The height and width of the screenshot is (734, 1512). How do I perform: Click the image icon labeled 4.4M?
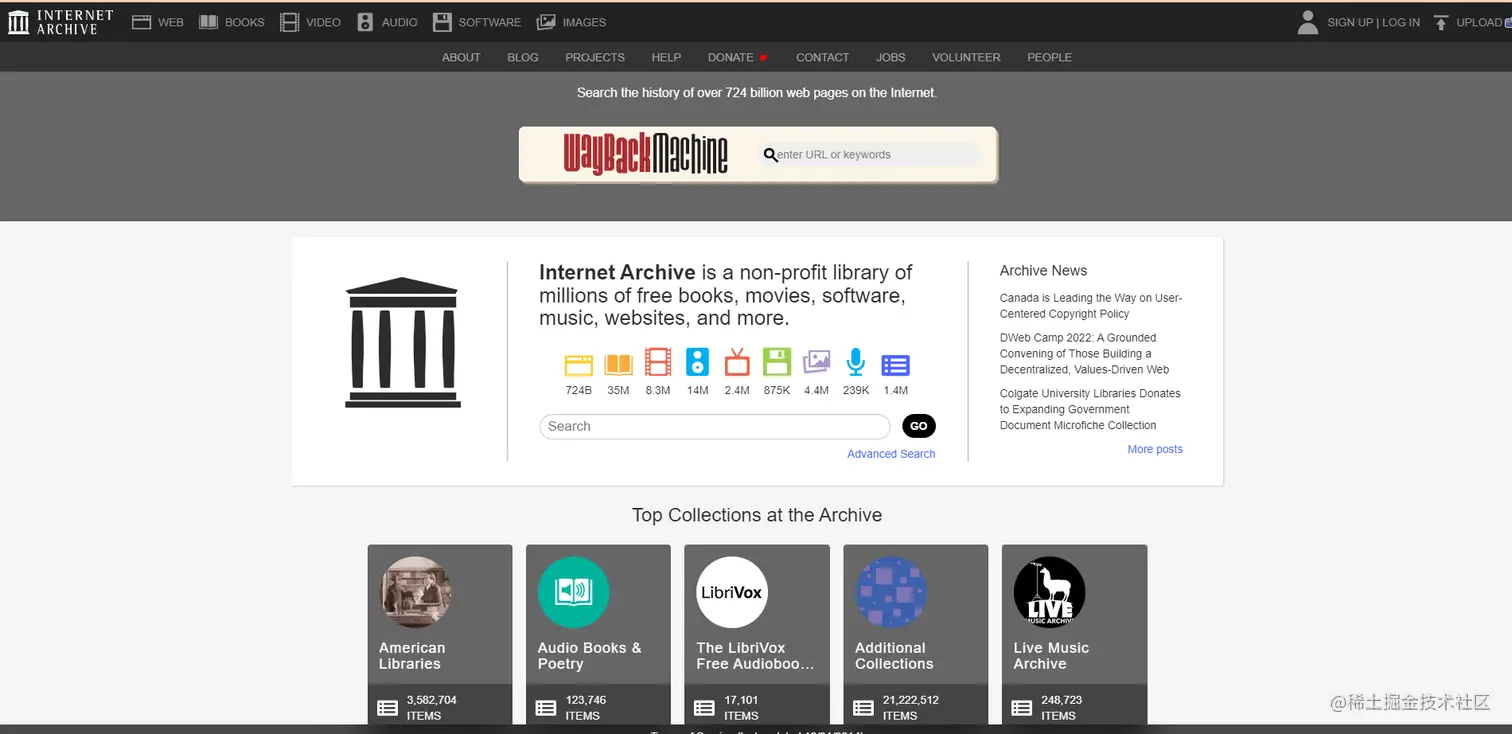[x=817, y=362]
